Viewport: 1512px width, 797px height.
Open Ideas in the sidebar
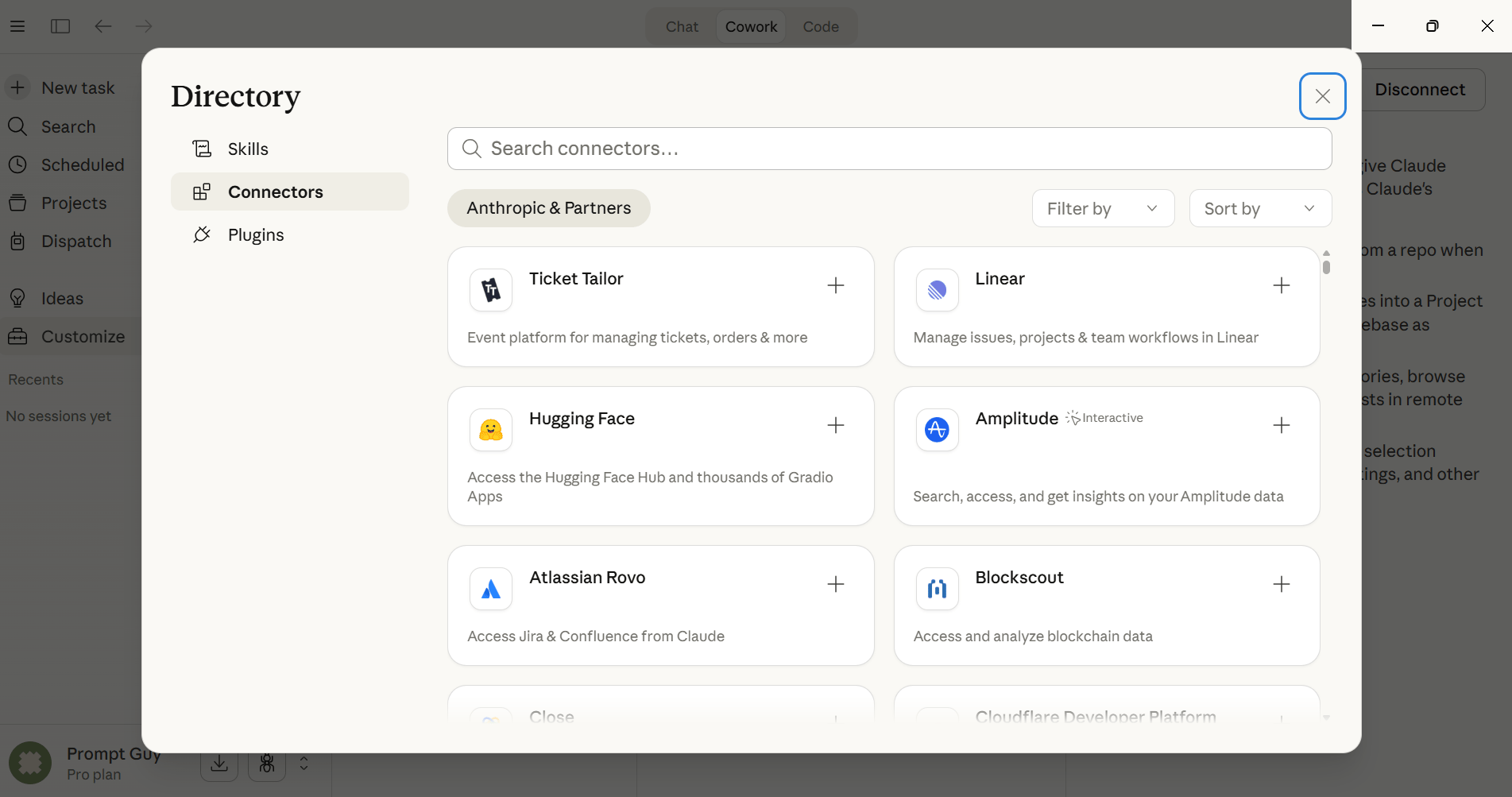pyautogui.click(x=71, y=298)
